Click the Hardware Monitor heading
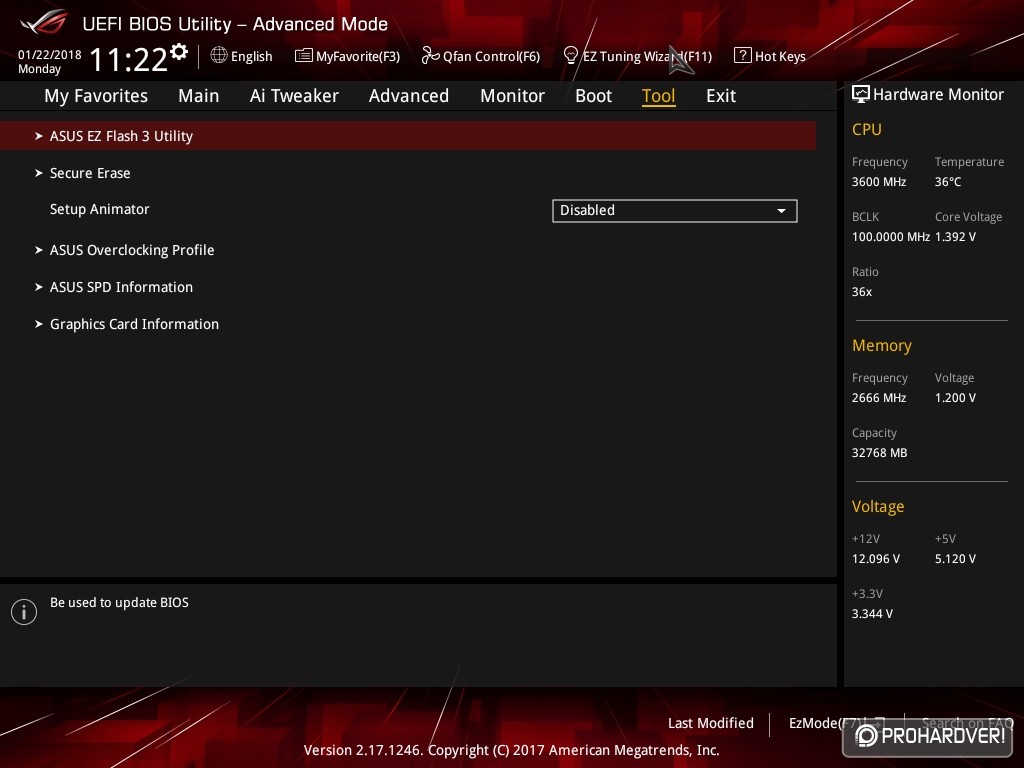This screenshot has height=768, width=1024. tap(938, 95)
